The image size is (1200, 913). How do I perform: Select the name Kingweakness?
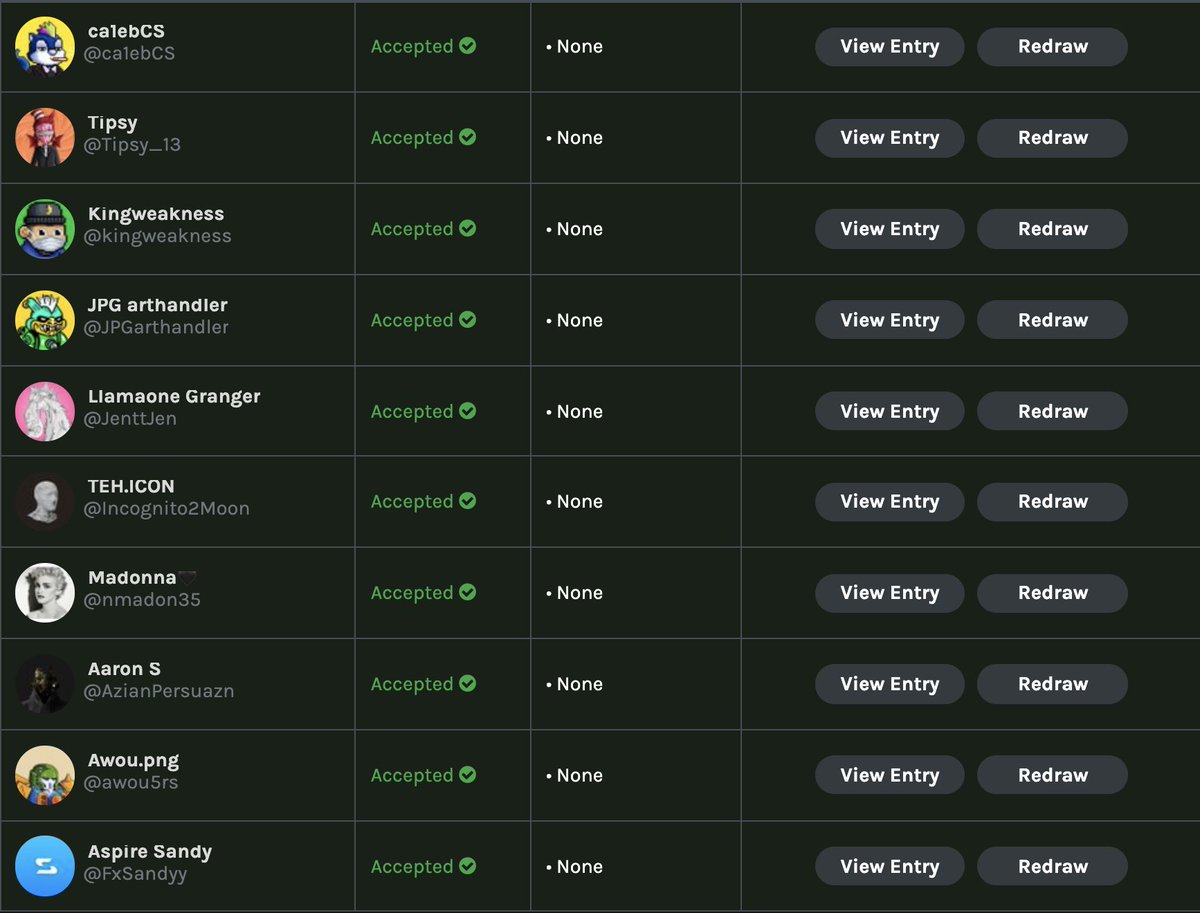156,214
